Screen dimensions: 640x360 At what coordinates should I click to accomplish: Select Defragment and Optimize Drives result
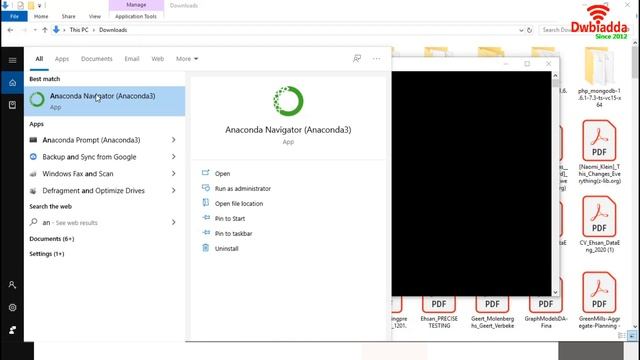coord(93,191)
